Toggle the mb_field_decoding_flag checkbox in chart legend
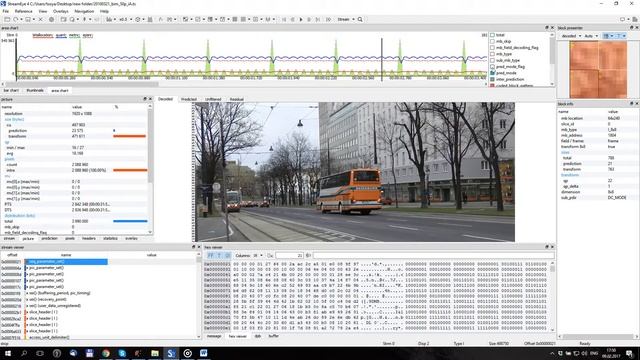This screenshot has height=360, width=640. pyautogui.click(x=492, y=48)
